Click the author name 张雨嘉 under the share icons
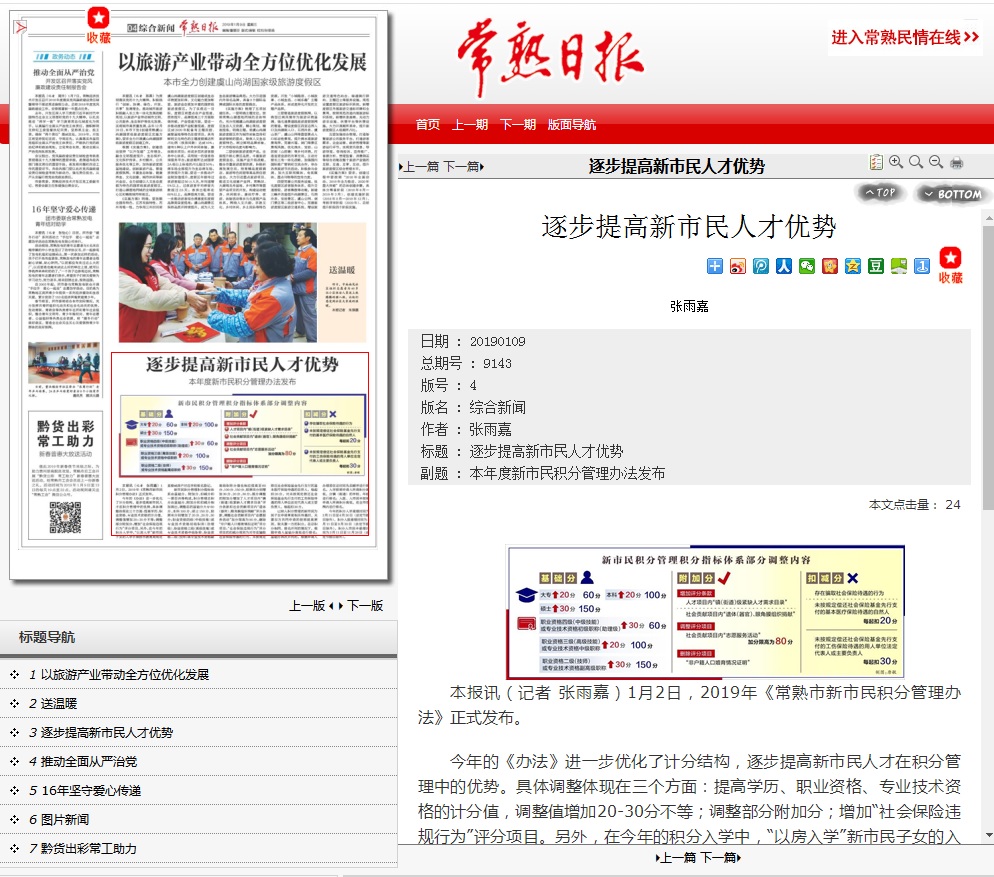 tap(689, 307)
